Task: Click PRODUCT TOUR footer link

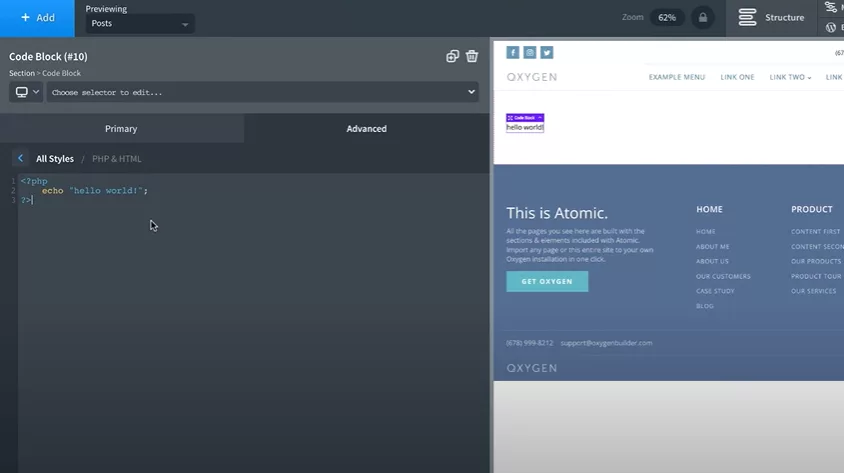Action: pos(816,276)
